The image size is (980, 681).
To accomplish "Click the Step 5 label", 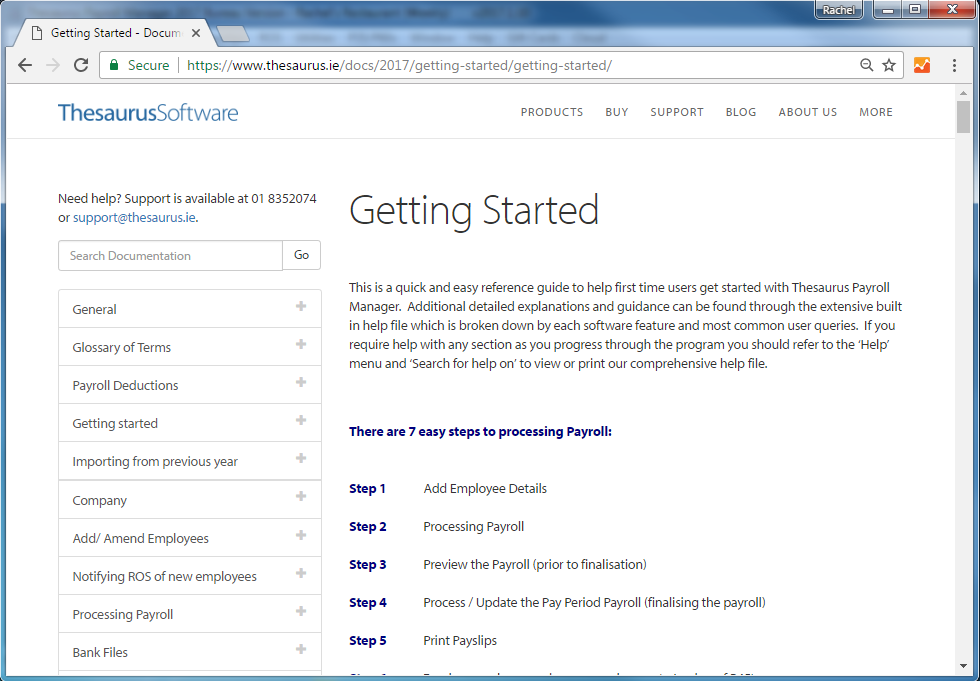I will click(368, 641).
